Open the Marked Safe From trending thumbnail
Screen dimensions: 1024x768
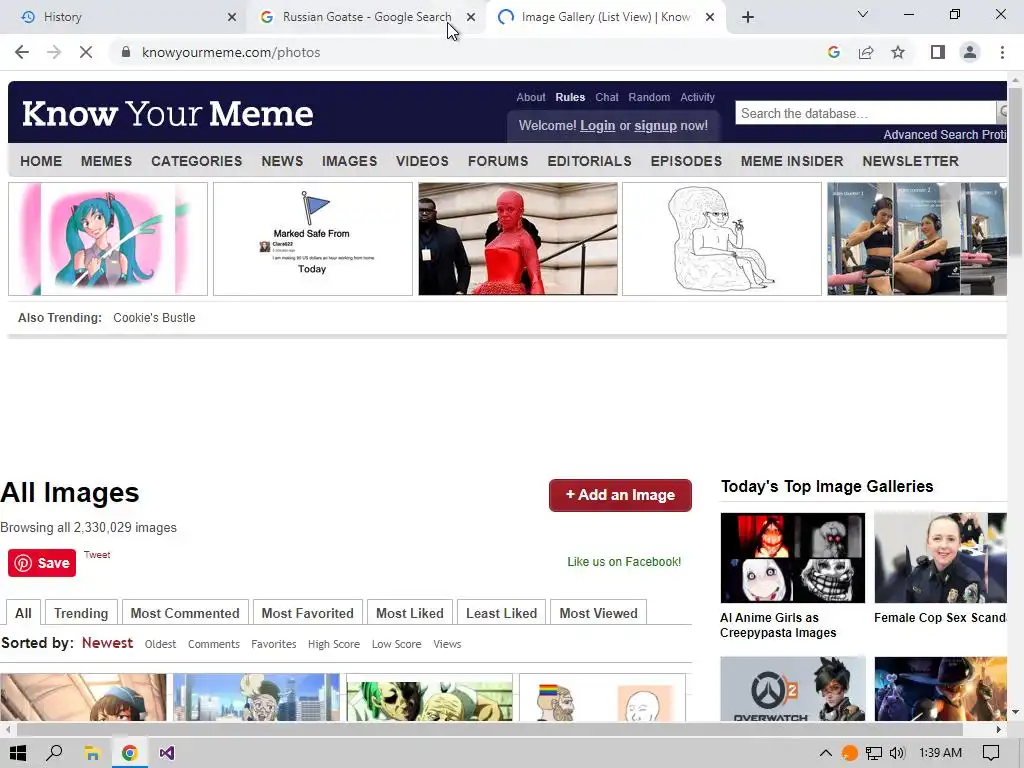(313, 239)
